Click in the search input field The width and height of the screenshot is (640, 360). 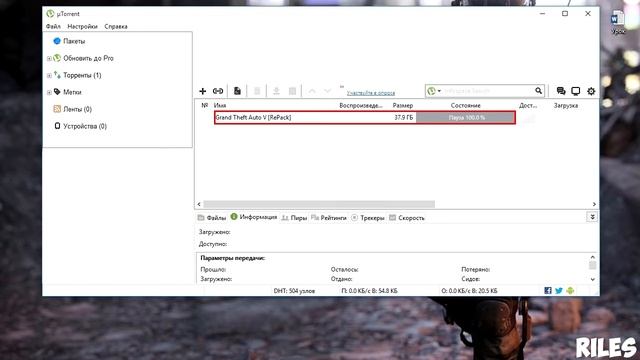pyautogui.click(x=488, y=91)
